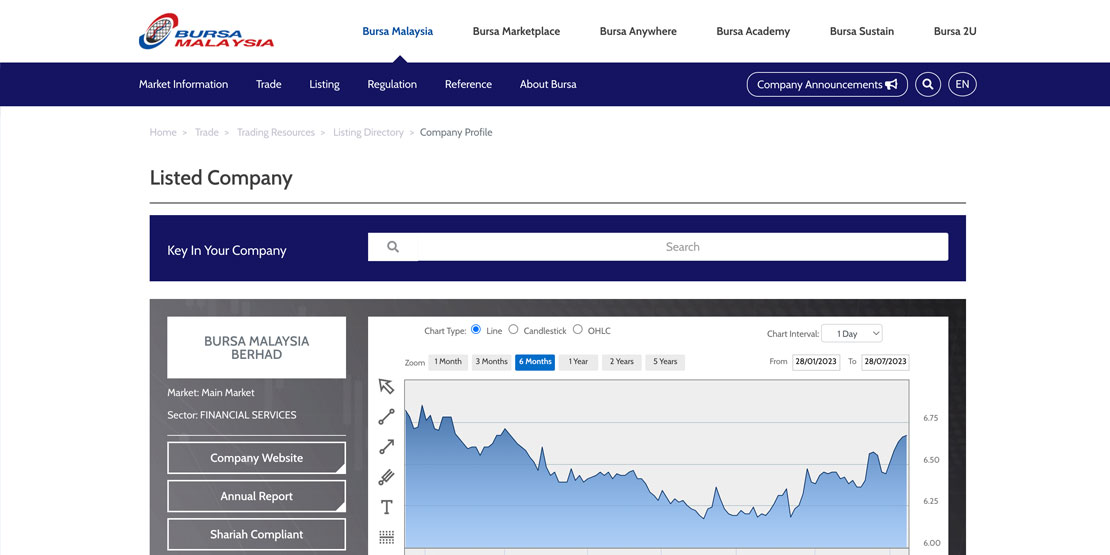Click the Listed Company heading
1110x555 pixels.
221,178
